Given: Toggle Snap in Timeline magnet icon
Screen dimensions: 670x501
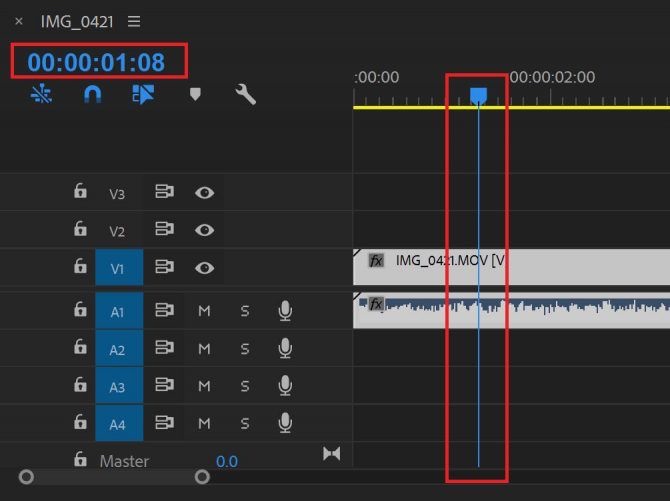Looking at the screenshot, I should (x=92, y=94).
